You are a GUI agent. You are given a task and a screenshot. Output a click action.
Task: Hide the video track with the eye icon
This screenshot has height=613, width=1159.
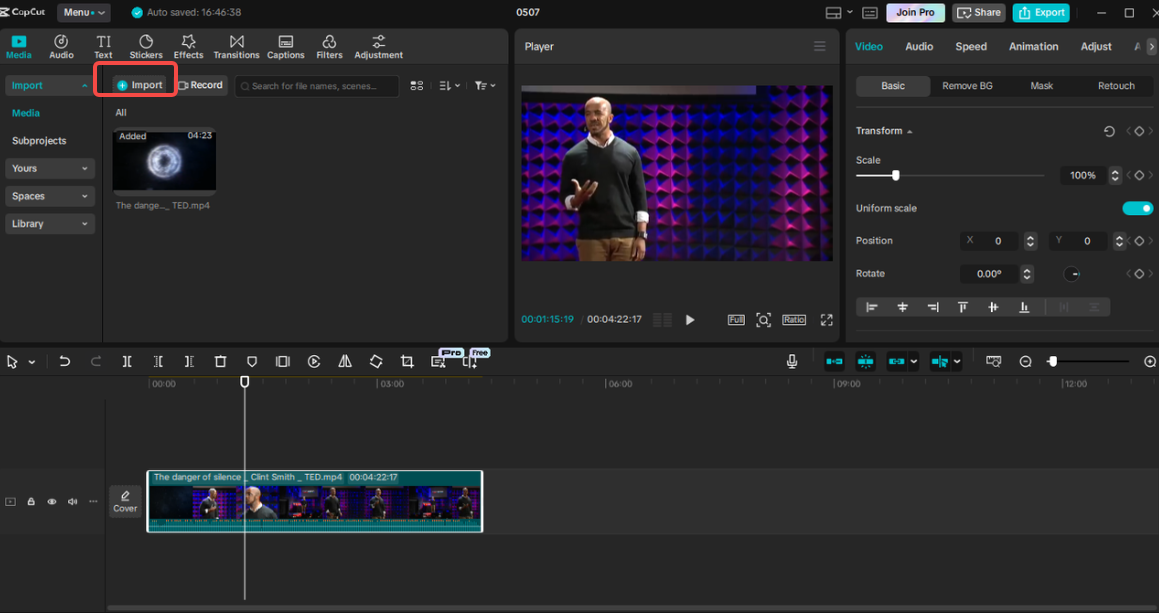point(51,501)
